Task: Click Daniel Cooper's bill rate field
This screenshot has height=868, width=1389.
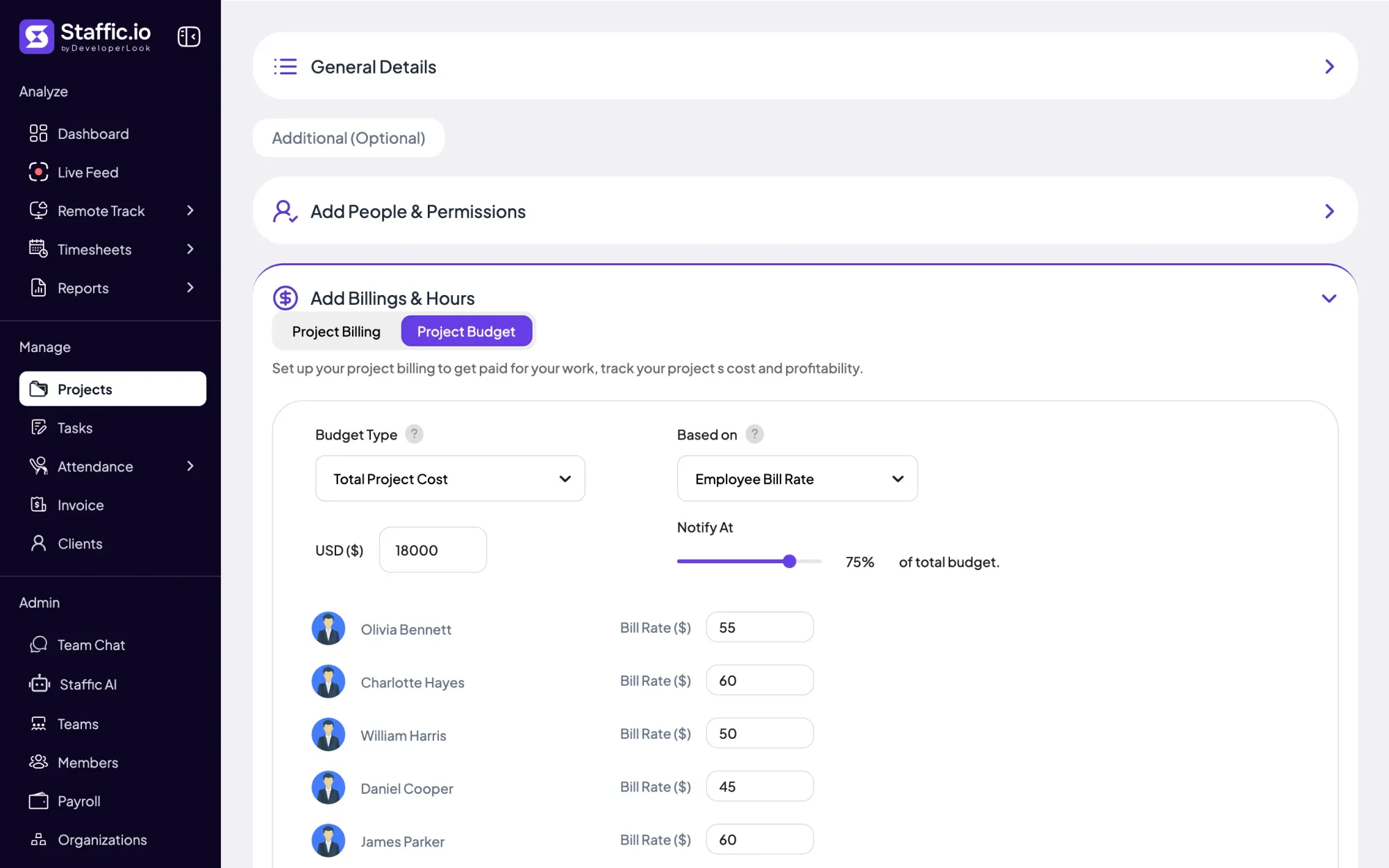Action: pyautogui.click(x=760, y=786)
